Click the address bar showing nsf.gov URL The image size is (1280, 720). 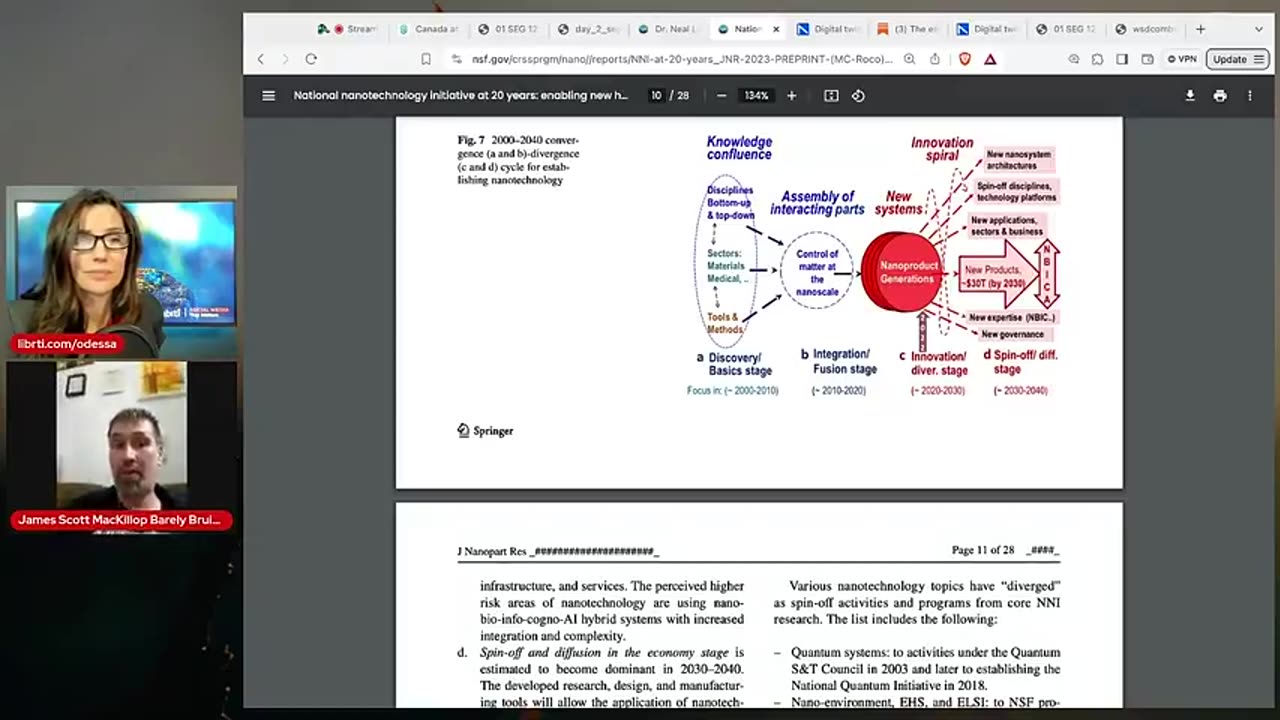682,59
